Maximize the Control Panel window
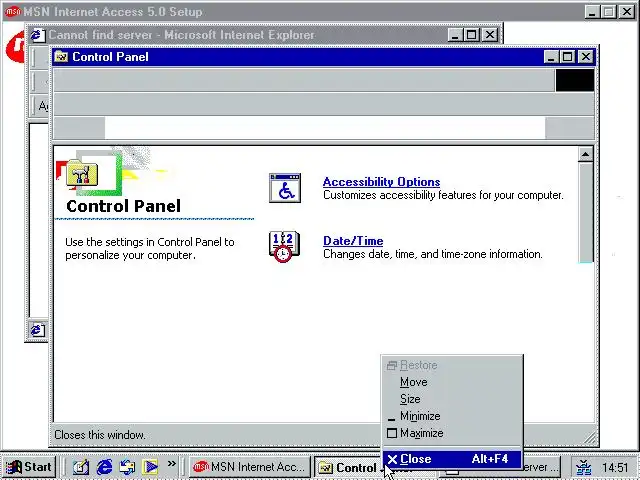Viewport: 640px width, 480px height. (568, 57)
